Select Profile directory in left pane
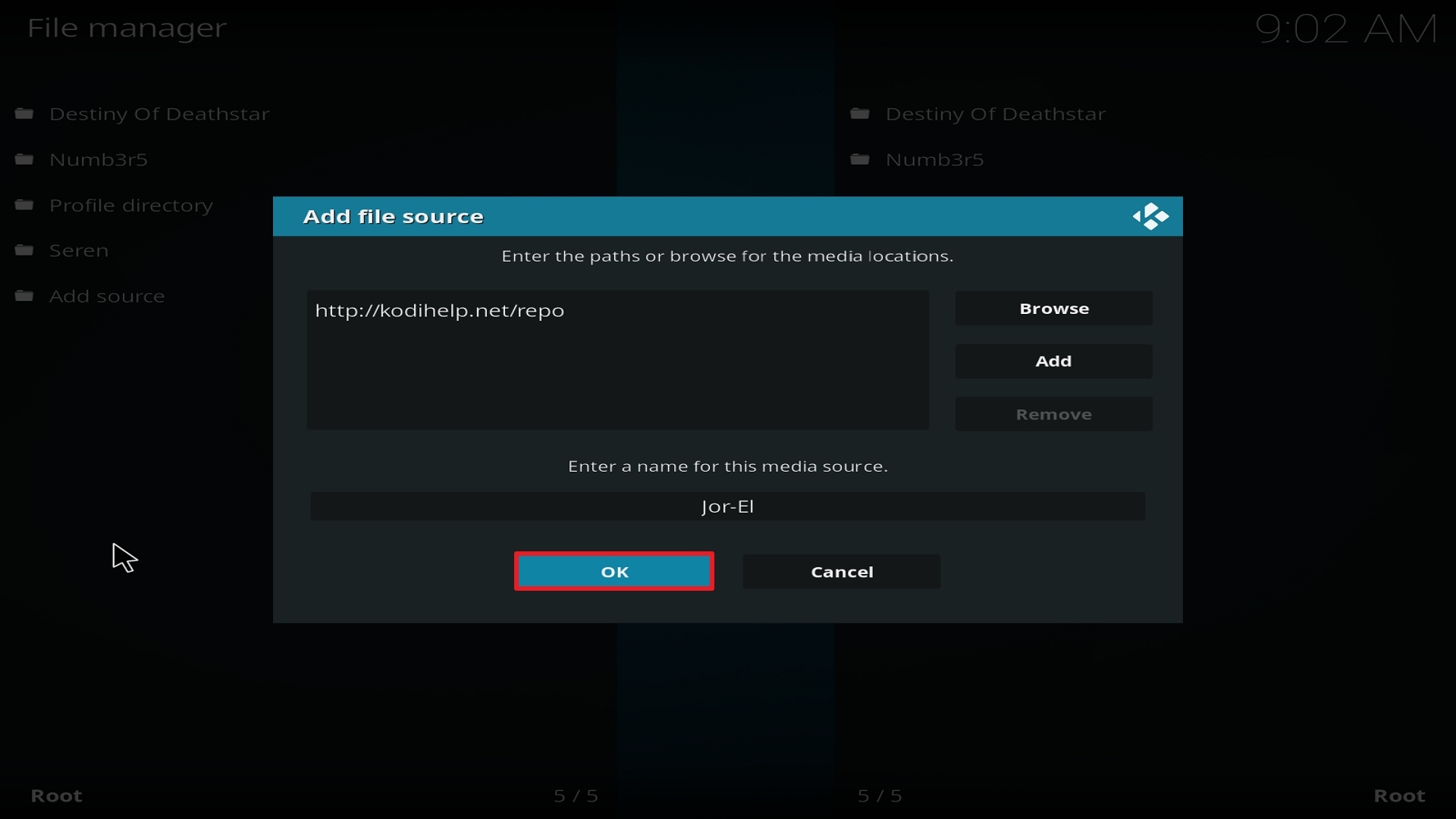 131,206
